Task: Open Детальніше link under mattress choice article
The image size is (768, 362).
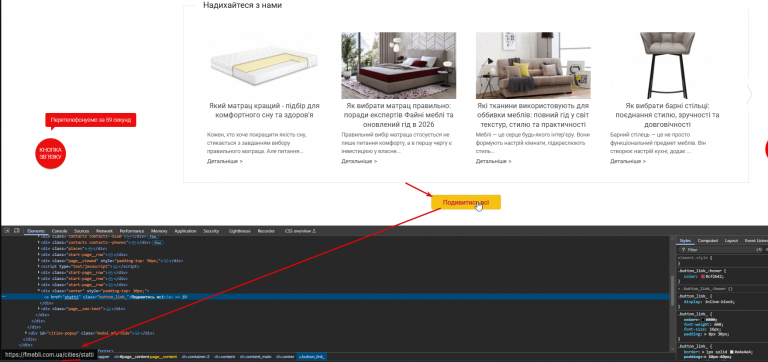Action: [225, 161]
